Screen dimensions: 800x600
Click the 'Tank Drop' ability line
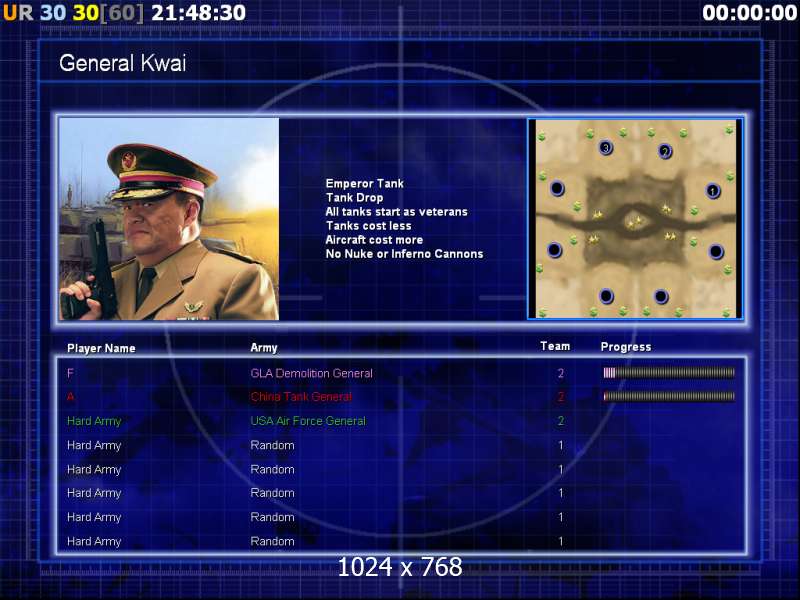(354, 197)
